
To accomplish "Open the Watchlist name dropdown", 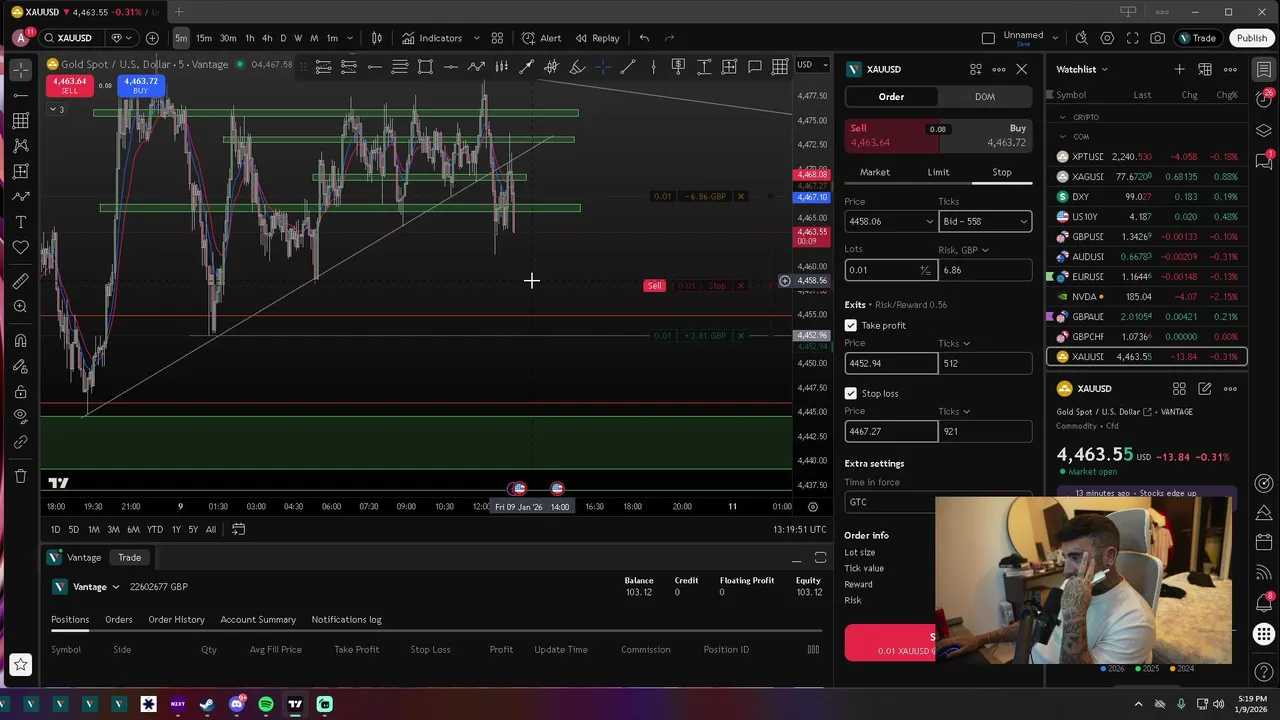I will pyautogui.click(x=1082, y=69).
